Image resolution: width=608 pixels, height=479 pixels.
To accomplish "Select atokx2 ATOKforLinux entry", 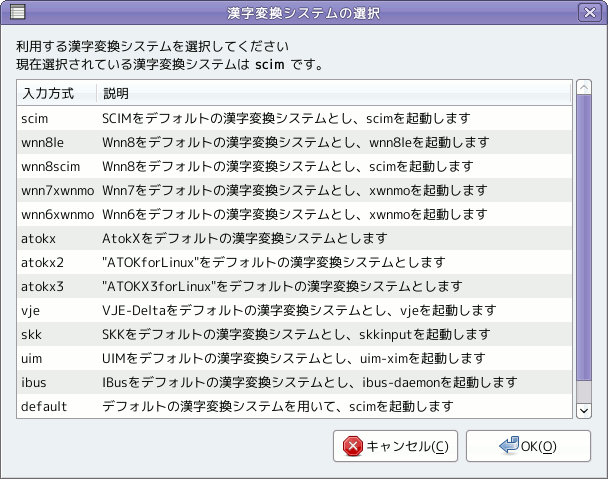I will coord(294,262).
